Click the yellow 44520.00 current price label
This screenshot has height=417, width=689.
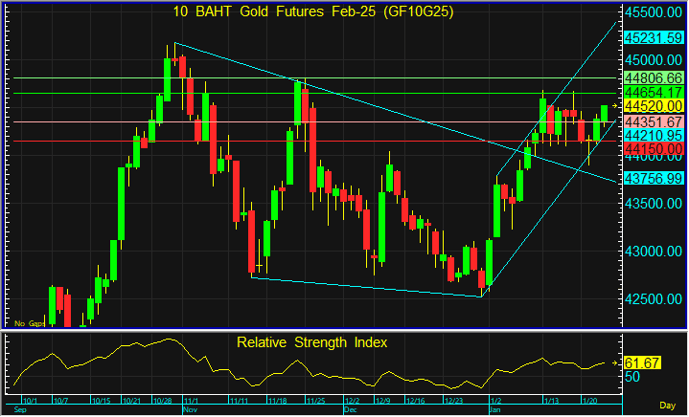653,106
